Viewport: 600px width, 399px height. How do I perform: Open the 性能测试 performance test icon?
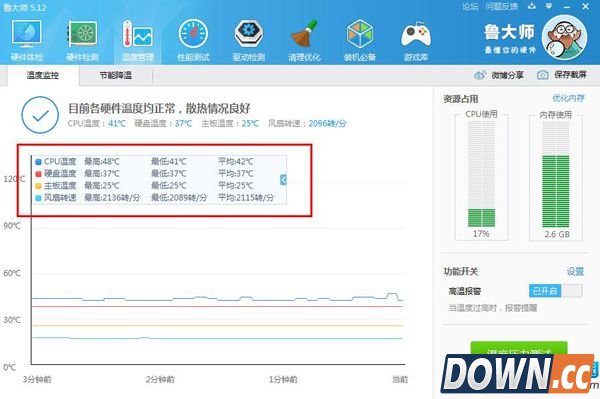193,40
